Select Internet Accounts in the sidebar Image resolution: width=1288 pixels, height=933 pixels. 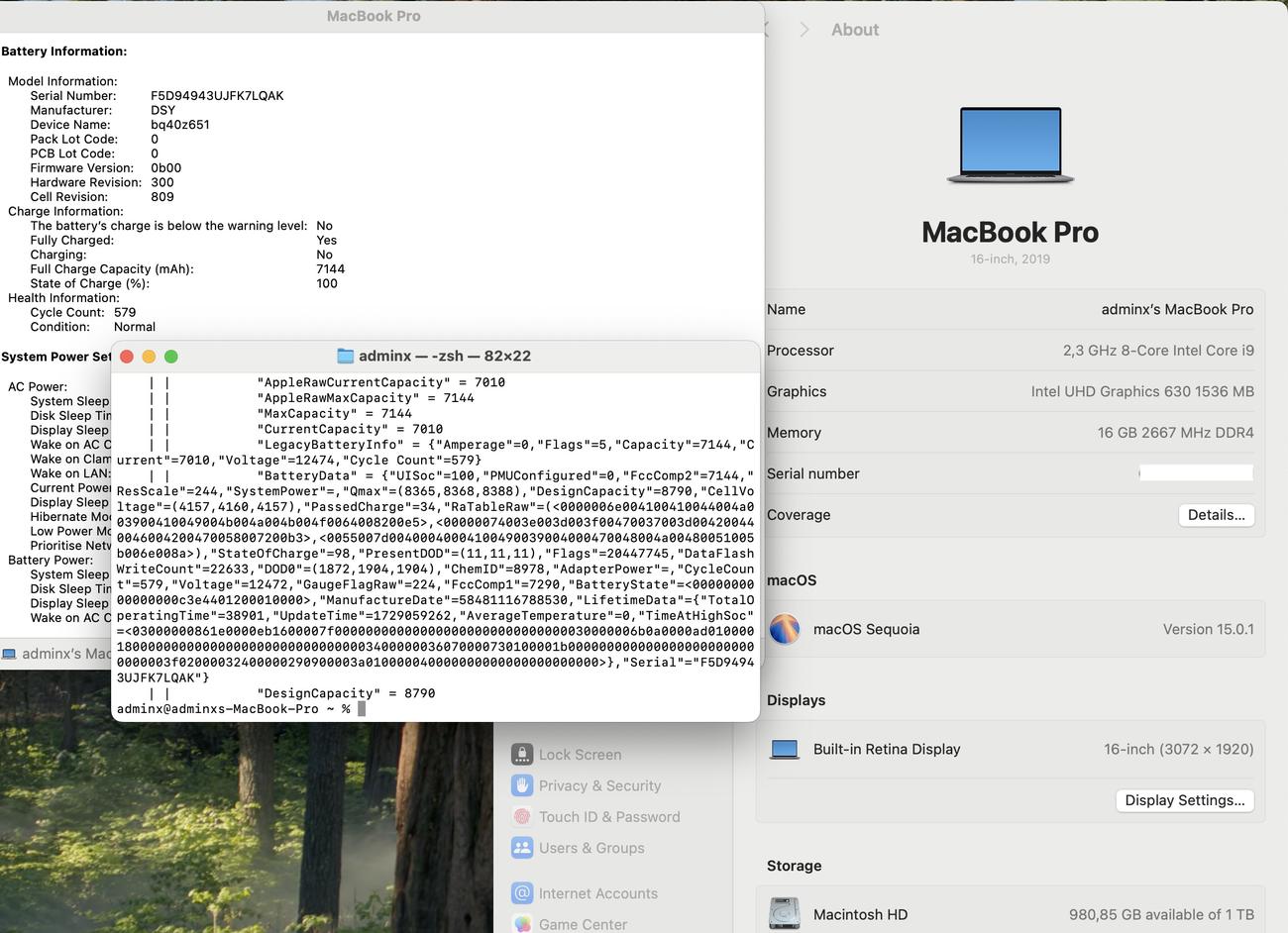click(x=597, y=893)
